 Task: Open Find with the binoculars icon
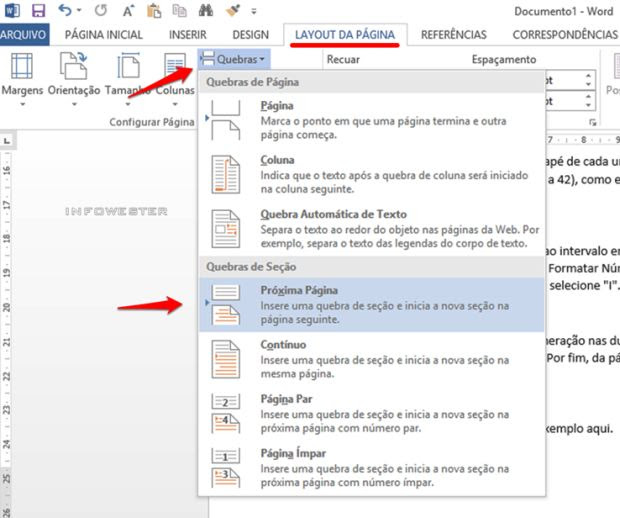206,11
